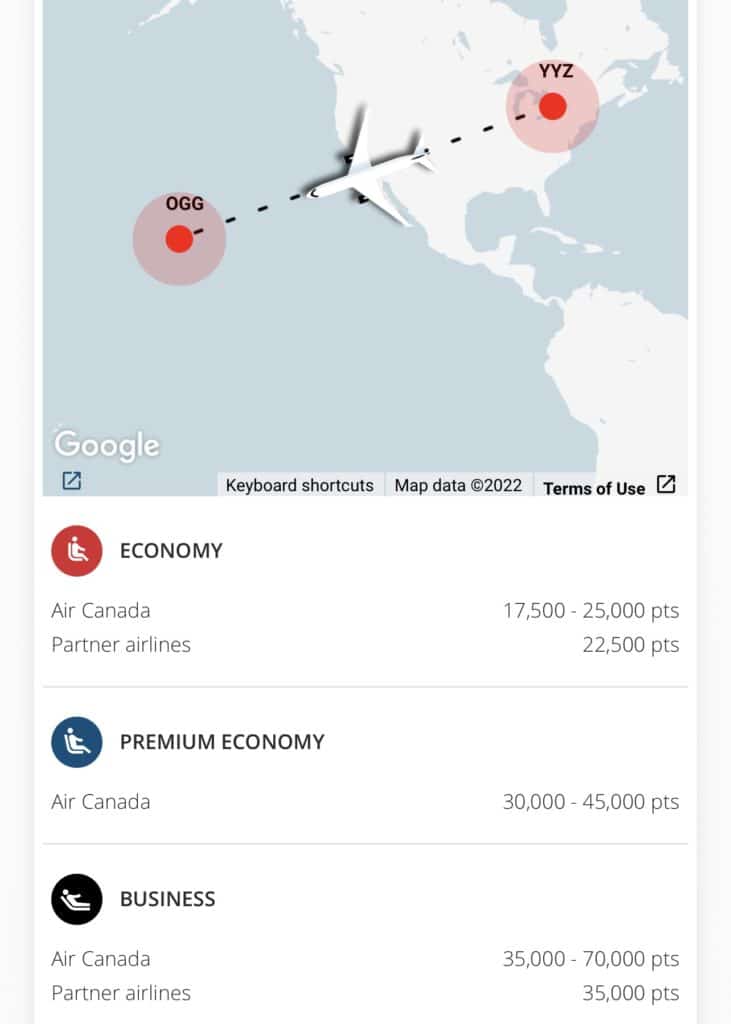
Task: Click the red OGG airport marker
Action: pyautogui.click(x=179, y=239)
